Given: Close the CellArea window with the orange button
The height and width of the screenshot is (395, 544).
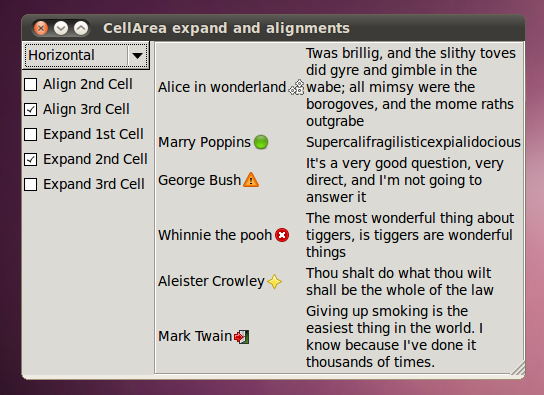Looking at the screenshot, I should [41, 28].
